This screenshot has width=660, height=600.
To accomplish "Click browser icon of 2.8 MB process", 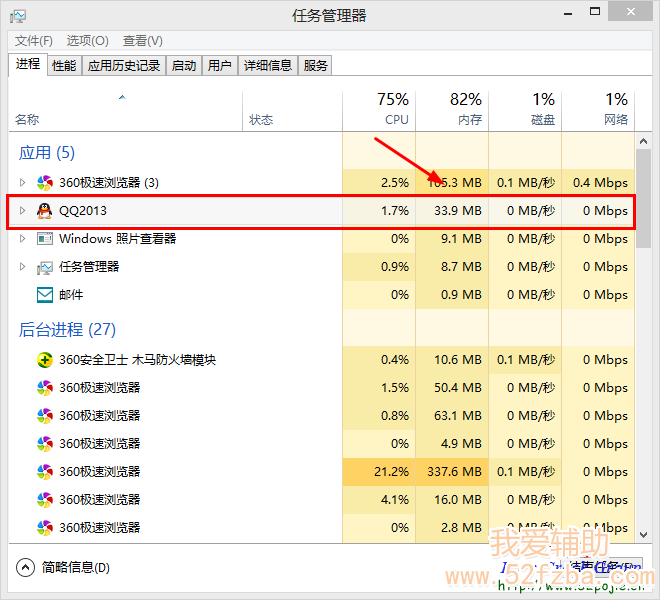I will pyautogui.click(x=45, y=528).
